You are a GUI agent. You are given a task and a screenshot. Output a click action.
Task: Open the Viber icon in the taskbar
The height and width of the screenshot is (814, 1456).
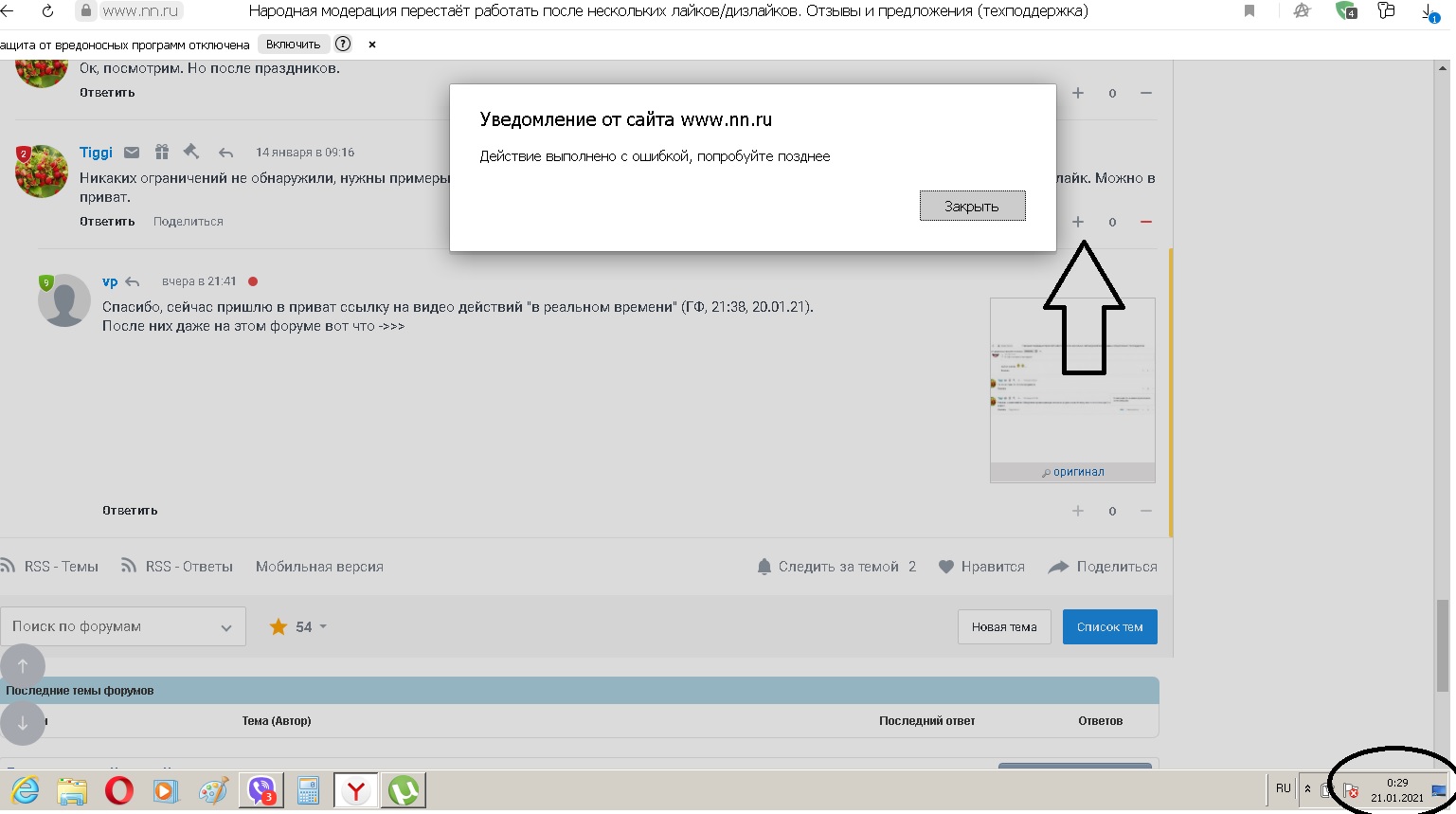pyautogui.click(x=261, y=790)
